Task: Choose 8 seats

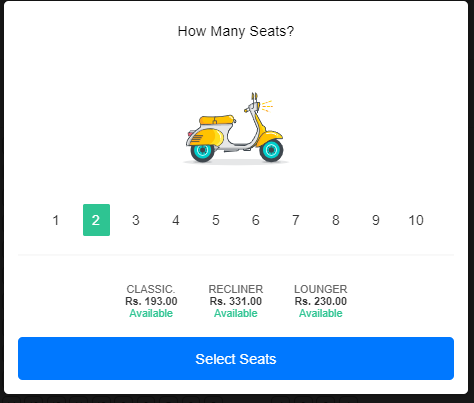Action: (336, 220)
